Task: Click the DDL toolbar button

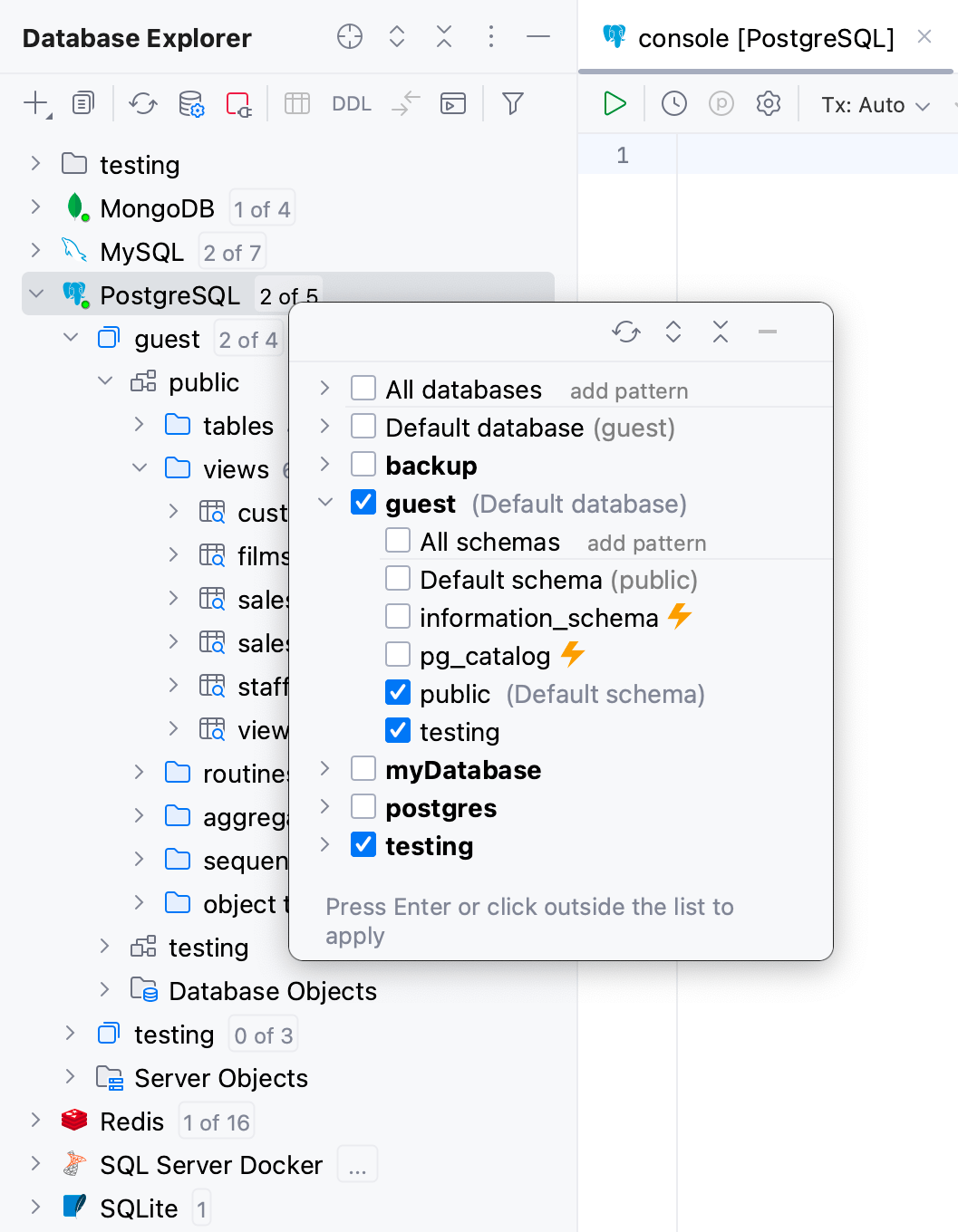Action: pos(352,104)
